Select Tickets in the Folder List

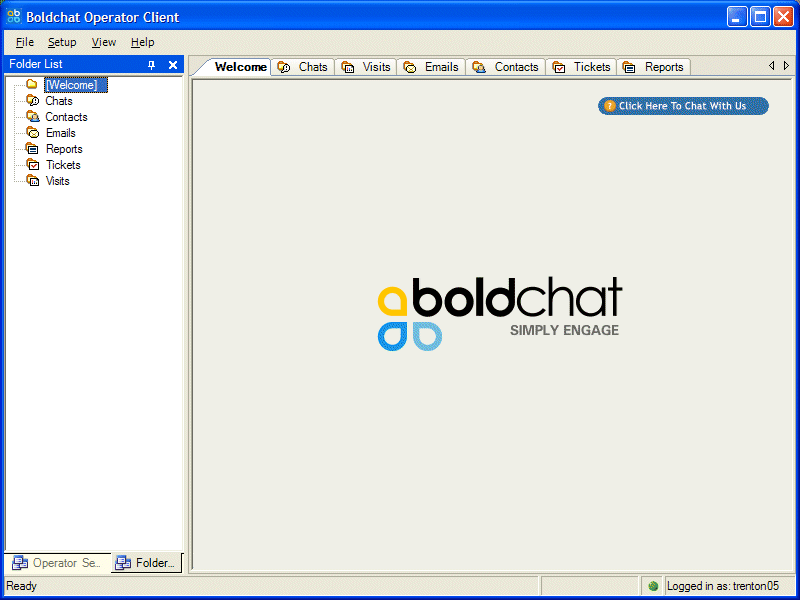tap(63, 165)
